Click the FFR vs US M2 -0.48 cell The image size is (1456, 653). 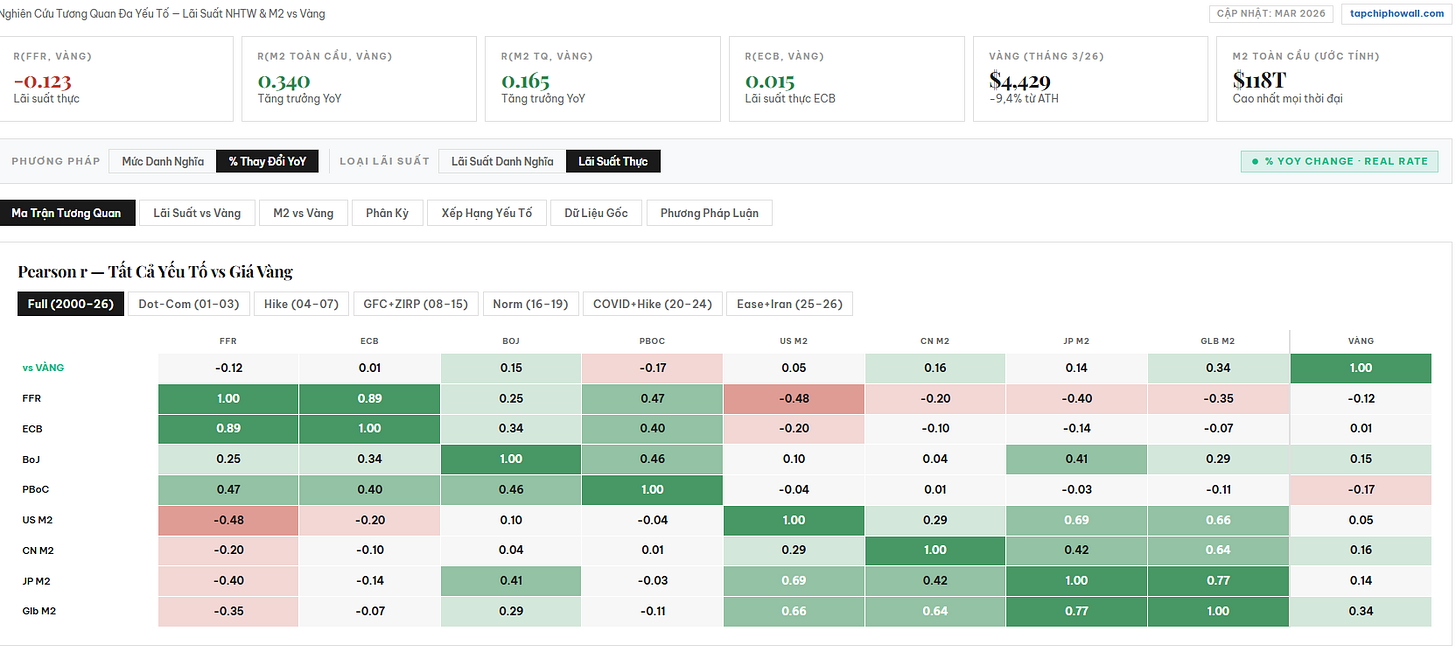tap(793, 398)
